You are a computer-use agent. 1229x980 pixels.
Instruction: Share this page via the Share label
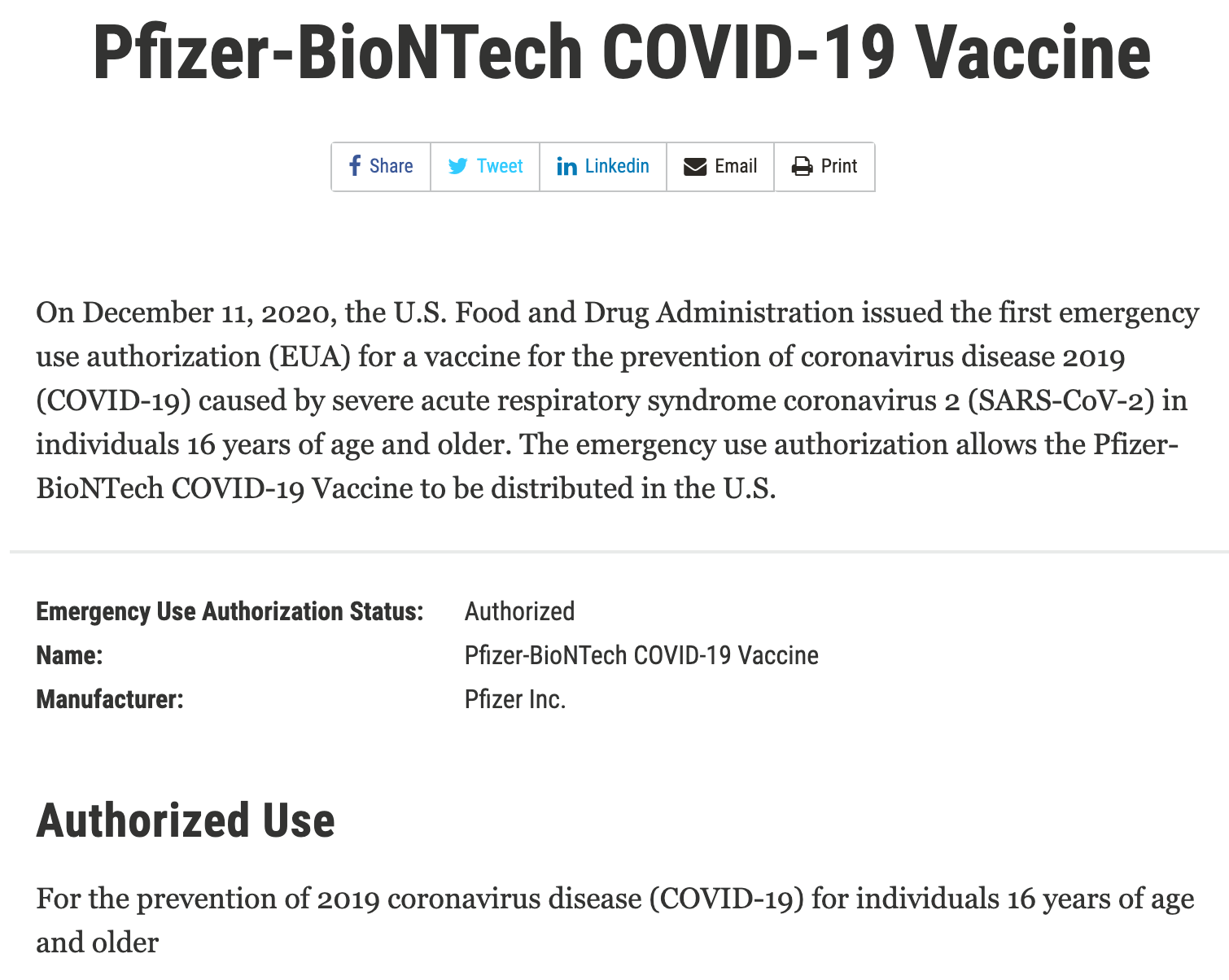tap(391, 166)
